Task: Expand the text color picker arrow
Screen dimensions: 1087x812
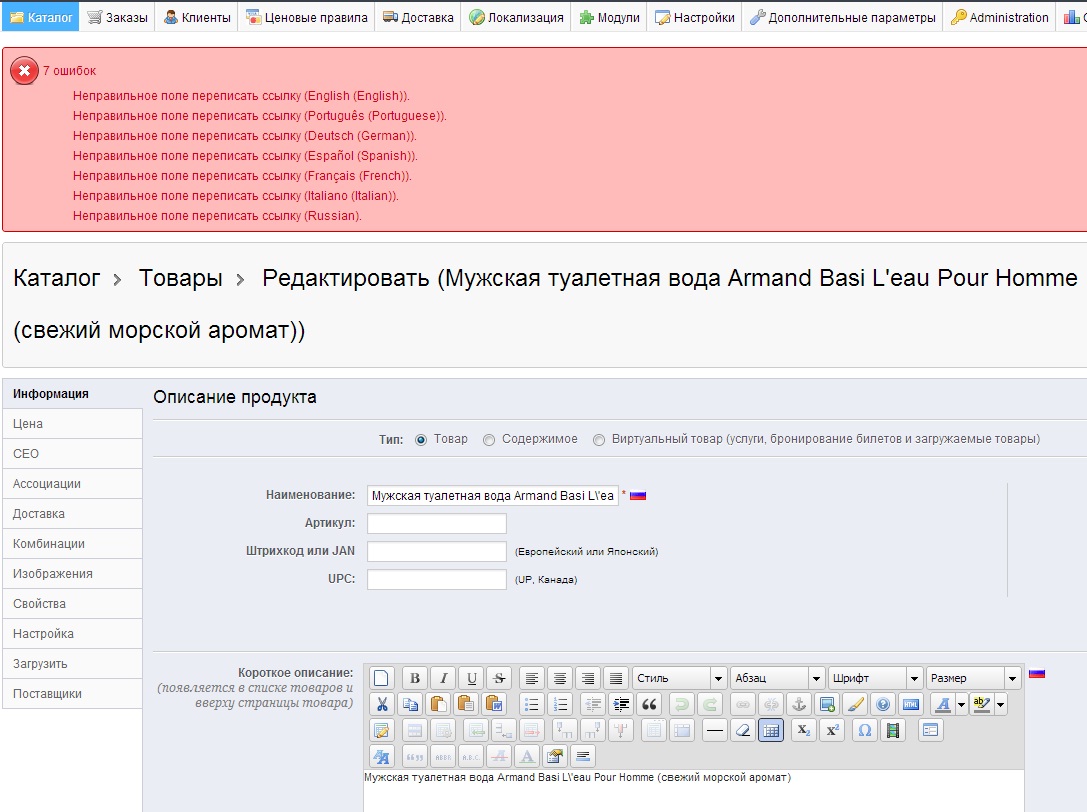Action: click(x=961, y=705)
